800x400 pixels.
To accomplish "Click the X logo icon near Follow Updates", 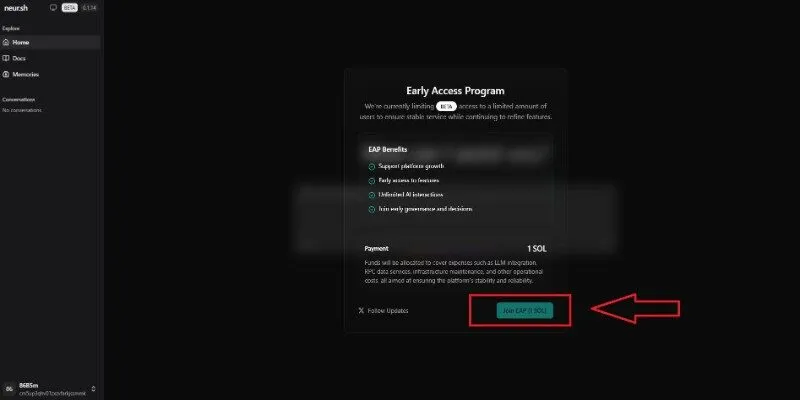I will click(x=361, y=310).
